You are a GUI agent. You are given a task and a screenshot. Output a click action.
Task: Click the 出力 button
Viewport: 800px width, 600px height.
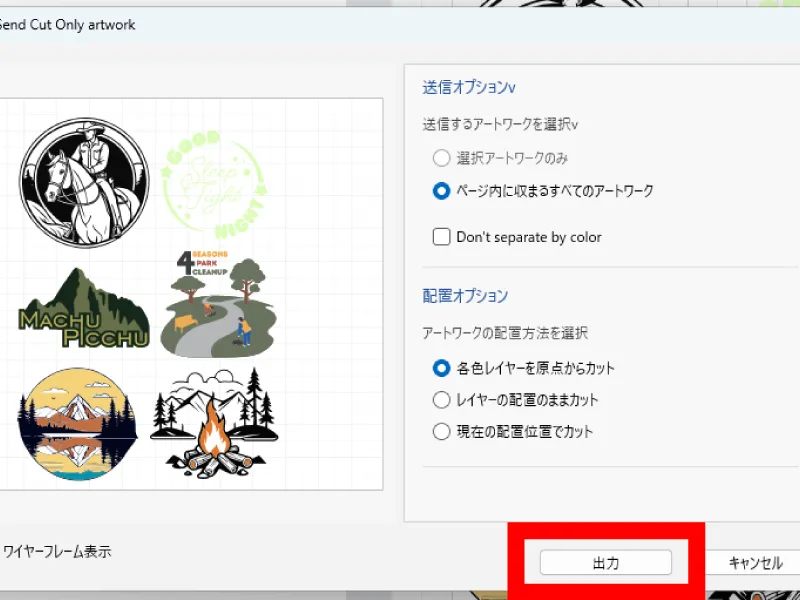click(606, 562)
